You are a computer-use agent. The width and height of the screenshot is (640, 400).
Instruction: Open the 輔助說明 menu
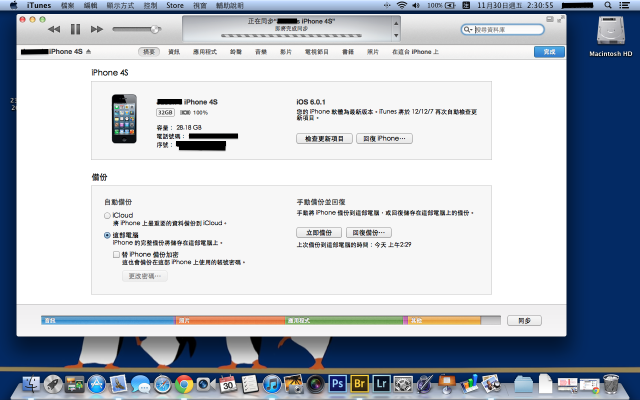pyautogui.click(x=229, y=5)
